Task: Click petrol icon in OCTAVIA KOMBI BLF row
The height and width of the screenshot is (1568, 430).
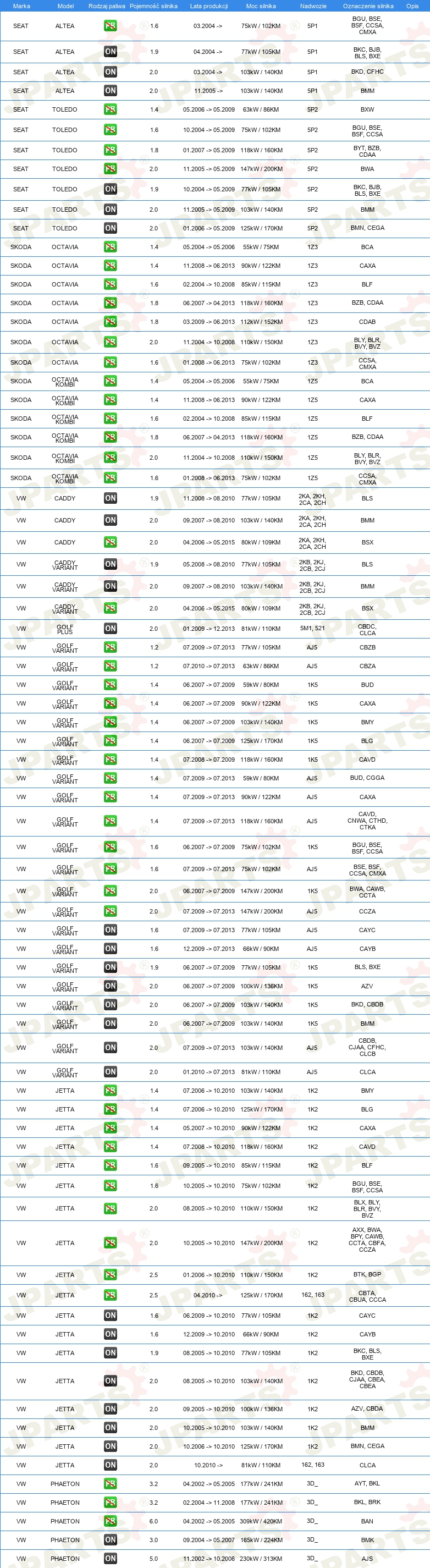Action: (110, 418)
